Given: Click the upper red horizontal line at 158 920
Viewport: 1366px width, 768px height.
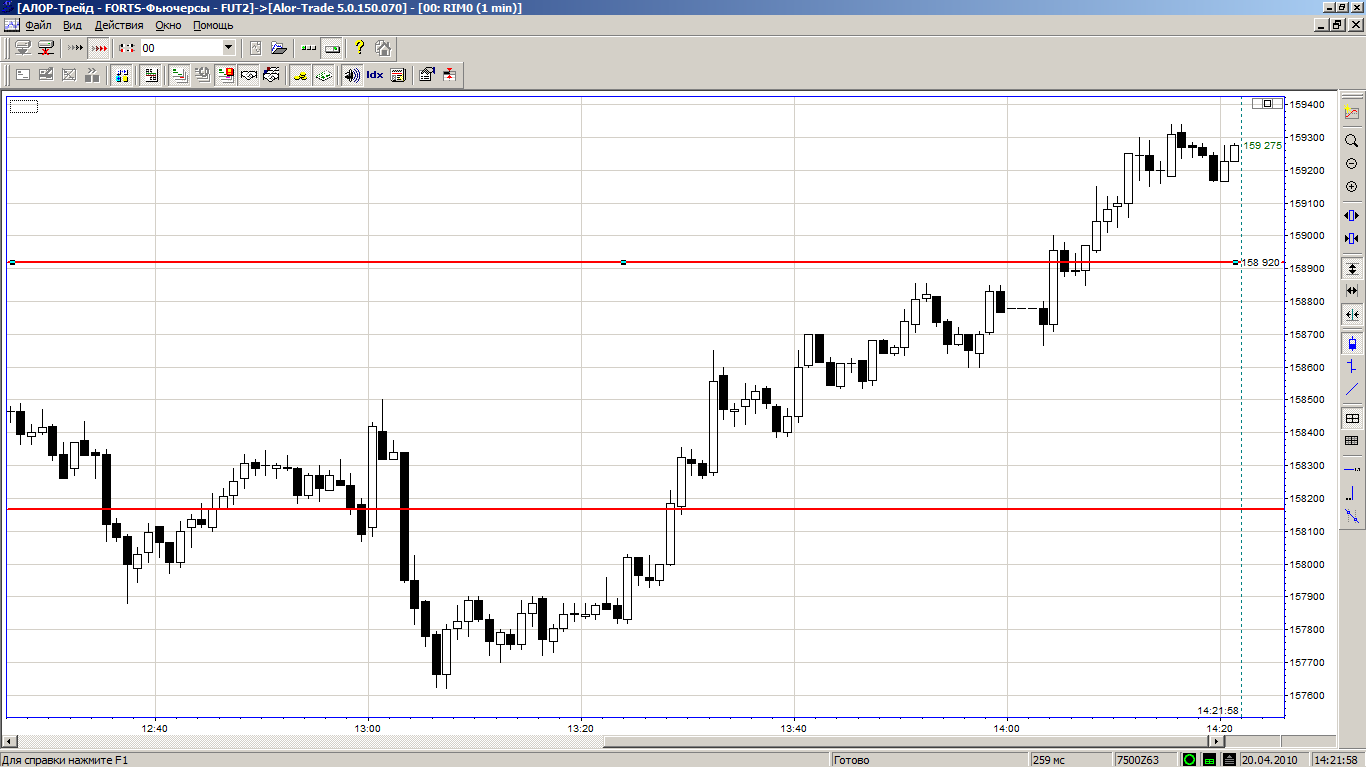Looking at the screenshot, I should pyautogui.click(x=400, y=263).
